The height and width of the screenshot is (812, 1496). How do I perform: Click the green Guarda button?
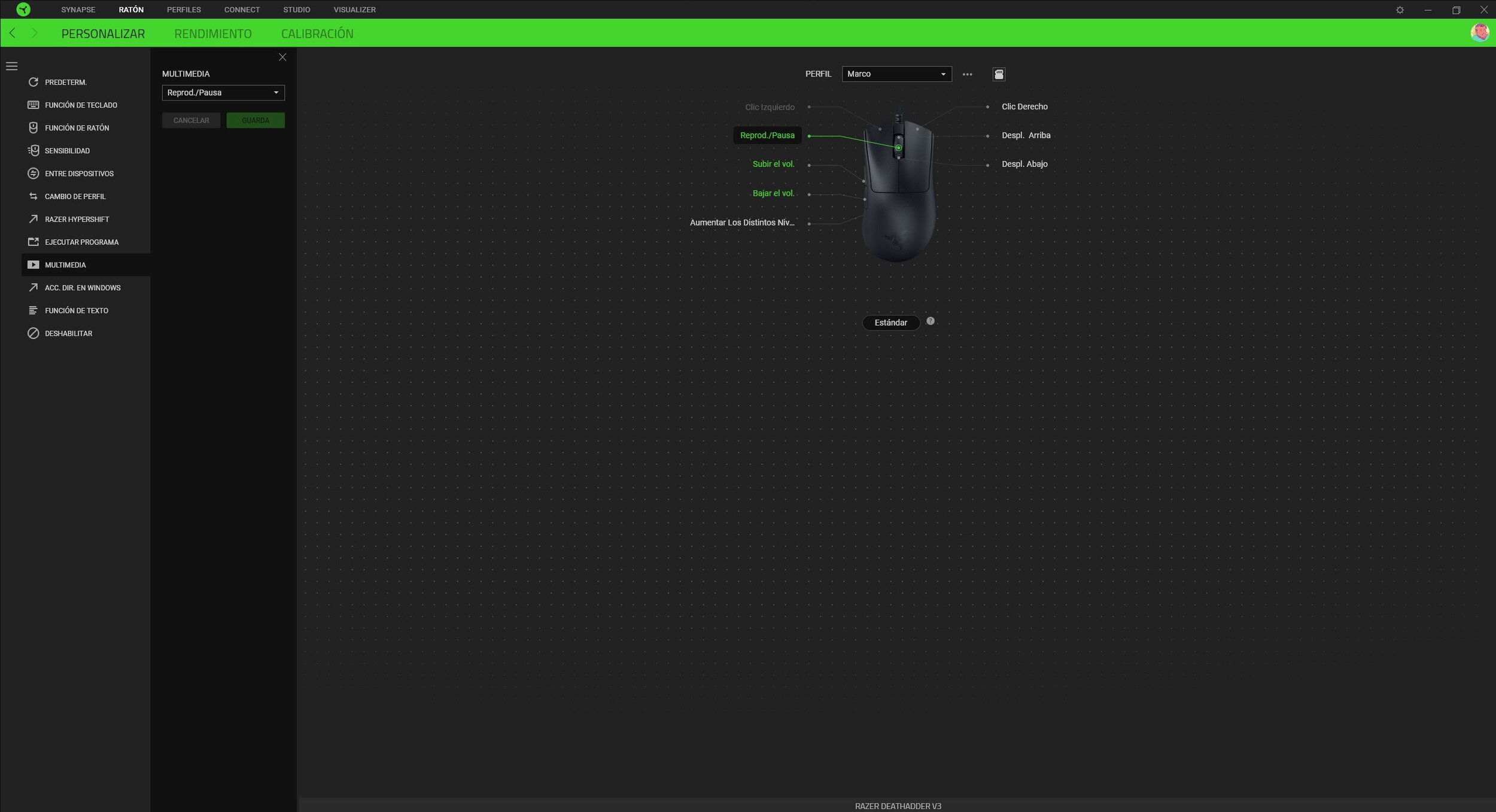point(256,120)
